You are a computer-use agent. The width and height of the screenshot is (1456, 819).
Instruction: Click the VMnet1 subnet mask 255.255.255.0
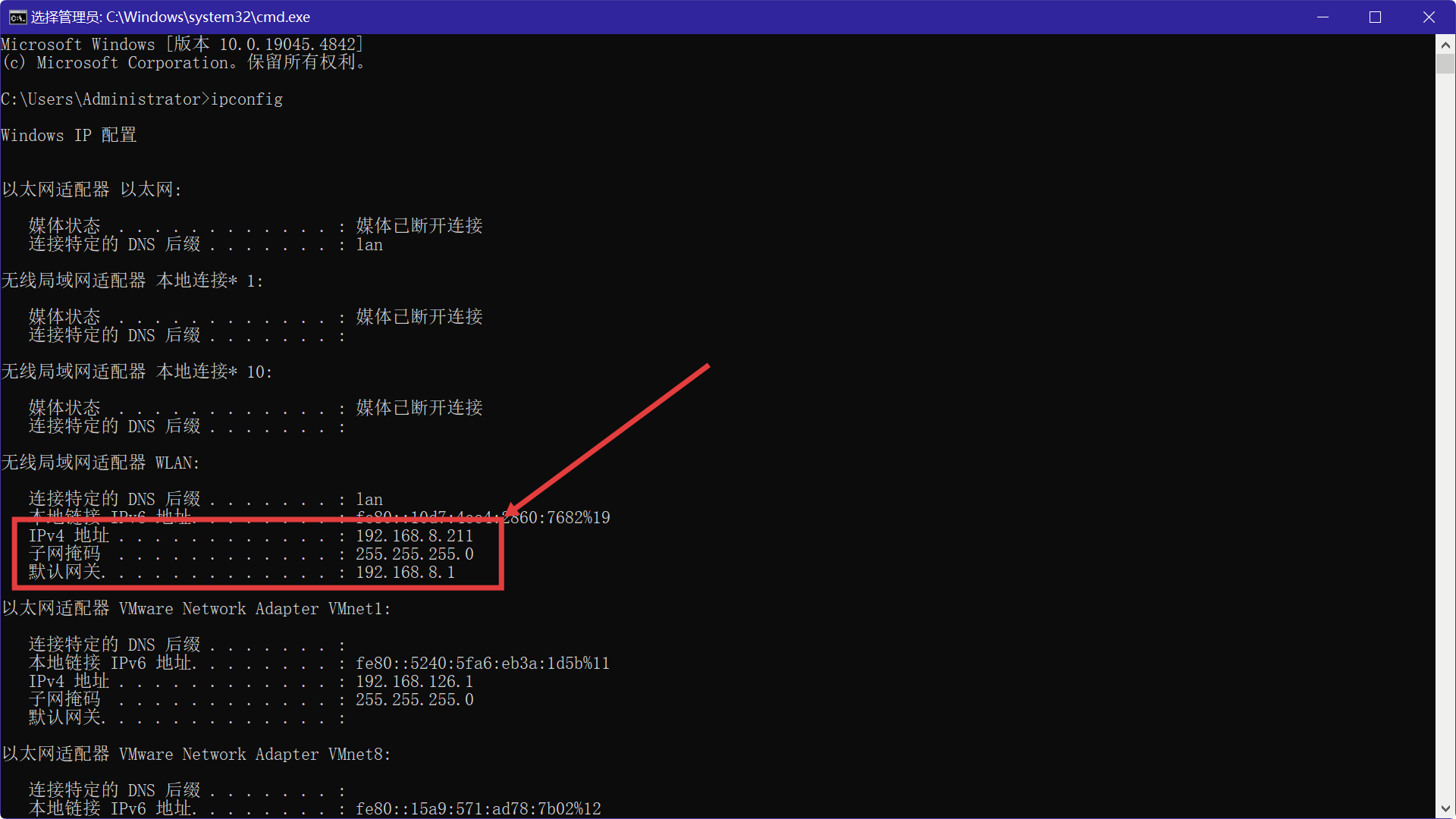pos(415,700)
